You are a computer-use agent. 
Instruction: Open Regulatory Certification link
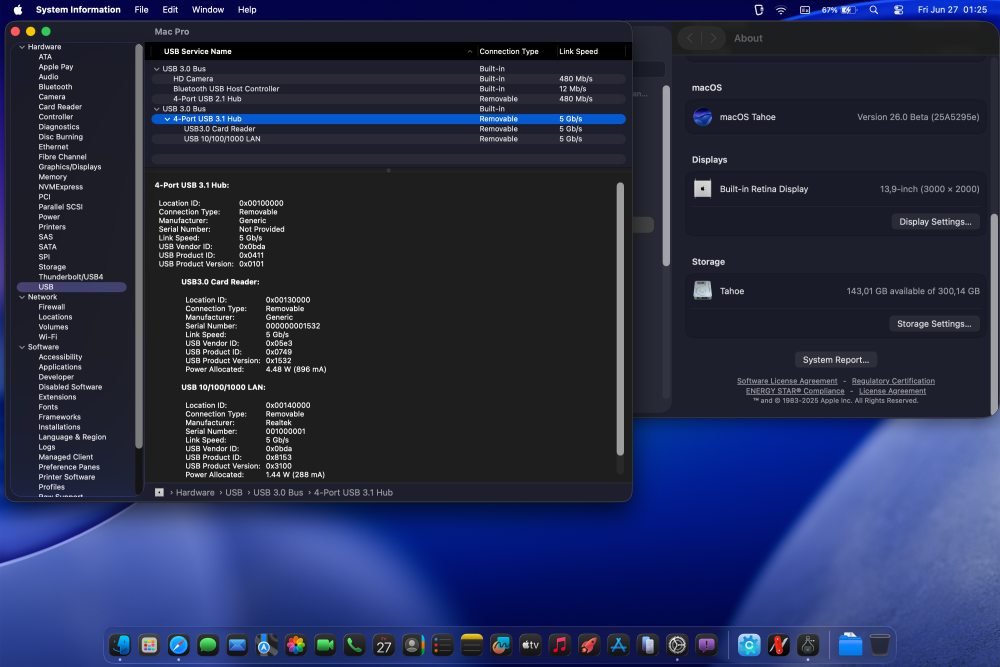pyautogui.click(x=893, y=381)
